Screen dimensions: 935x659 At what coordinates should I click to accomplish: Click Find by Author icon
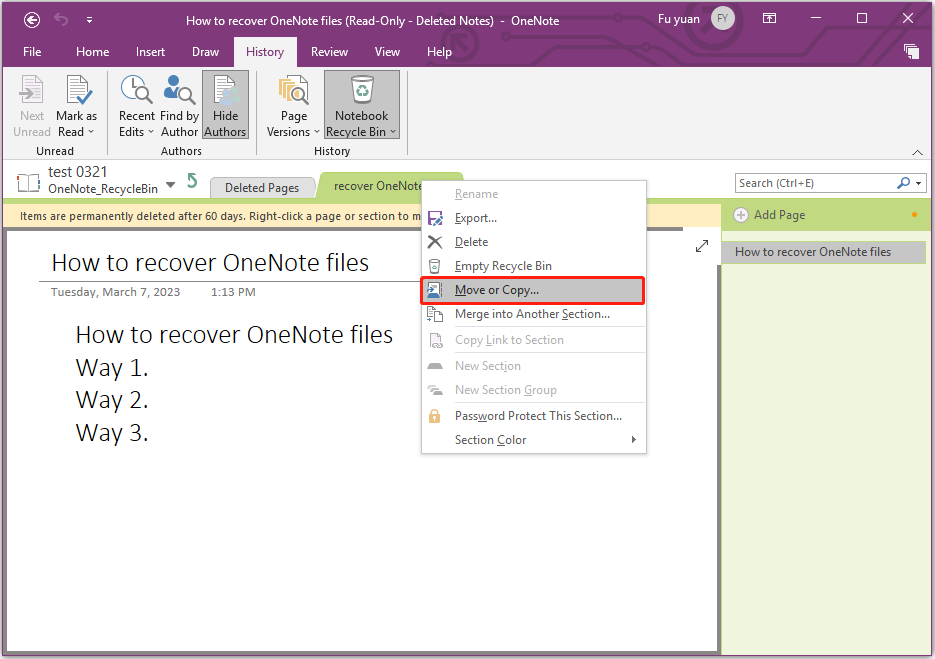click(x=179, y=89)
